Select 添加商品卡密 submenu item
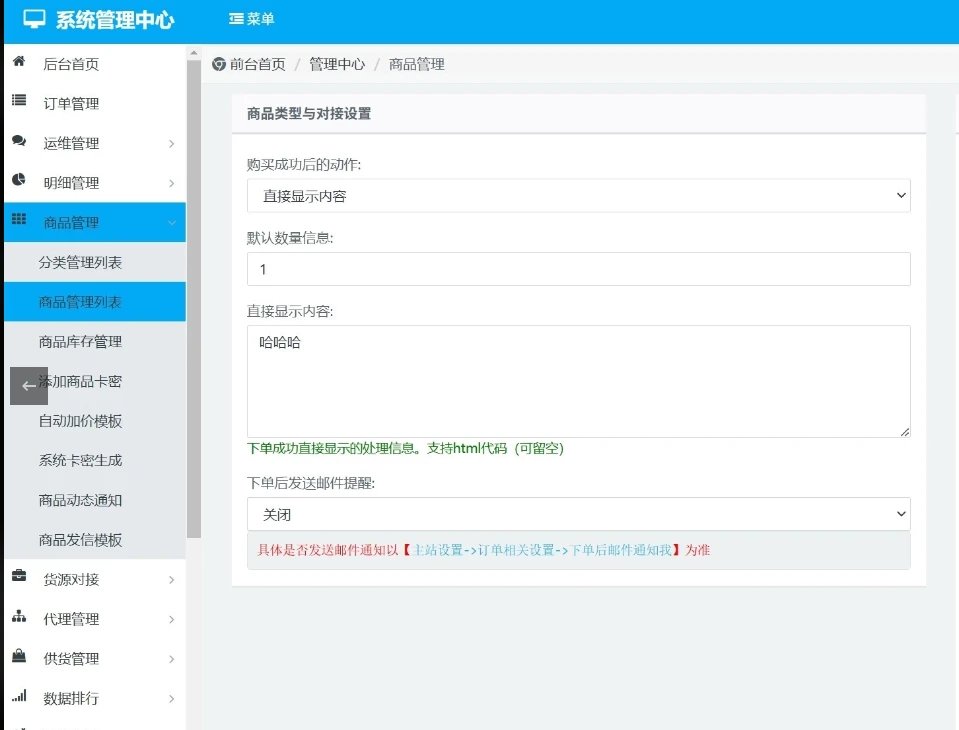The height and width of the screenshot is (730, 959). [x=95, y=382]
